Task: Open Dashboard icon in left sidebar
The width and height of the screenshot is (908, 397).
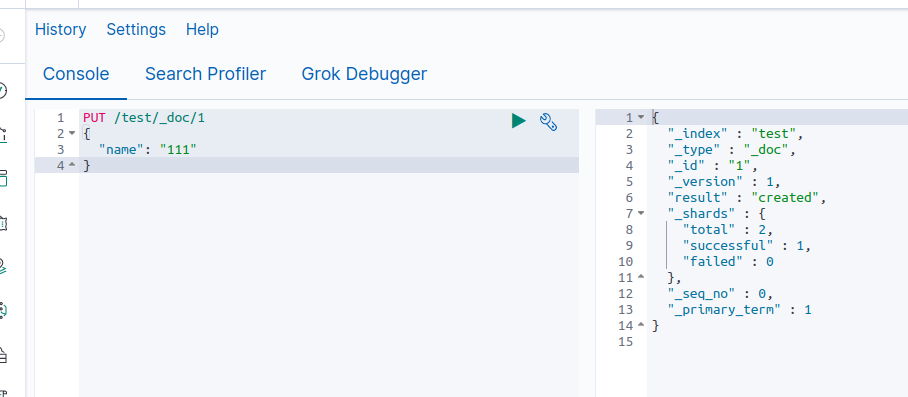Action: click(x=3, y=178)
